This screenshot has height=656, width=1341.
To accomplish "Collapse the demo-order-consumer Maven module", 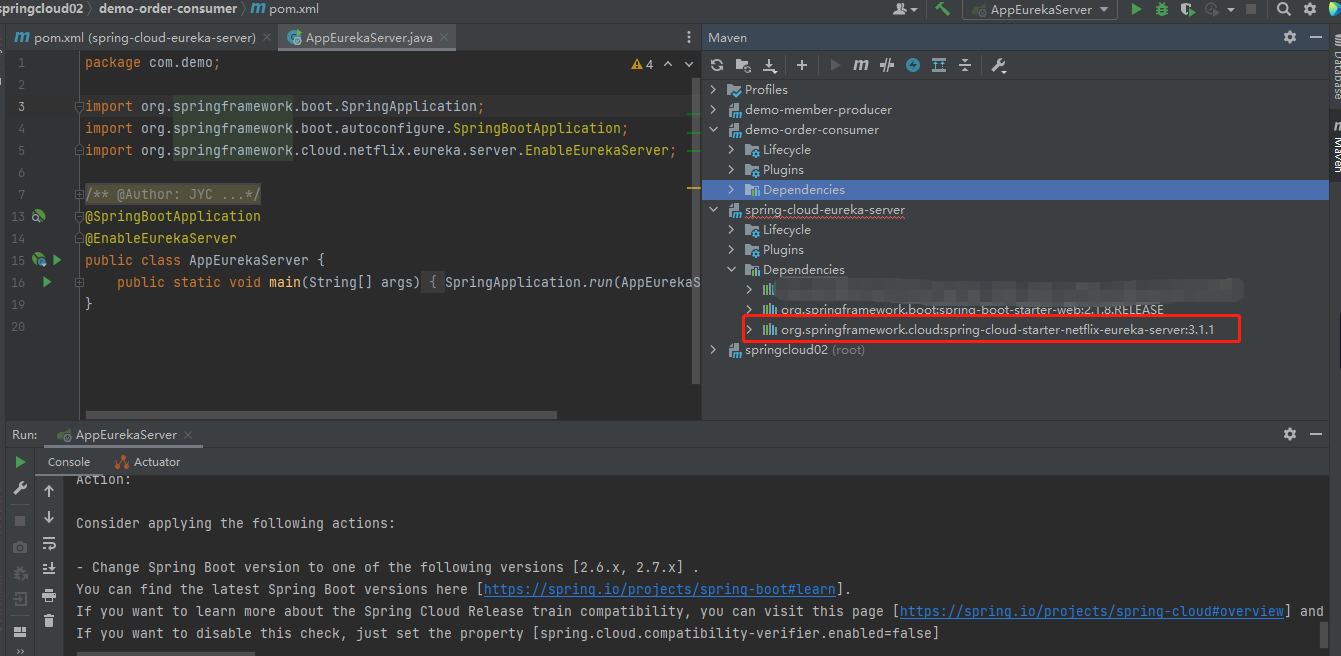I will click(x=714, y=130).
